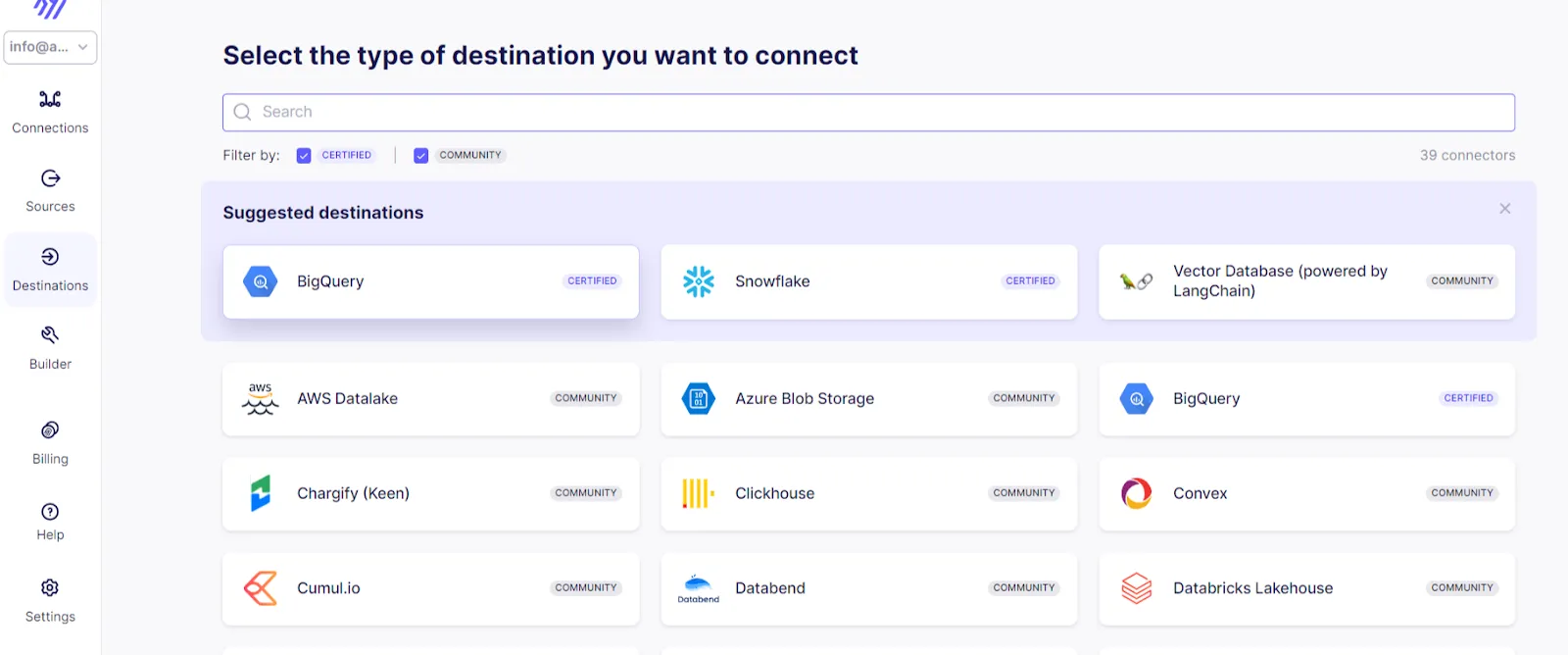Click the Clickhouse striped logo
This screenshot has width=1568, height=655.
[x=699, y=493]
